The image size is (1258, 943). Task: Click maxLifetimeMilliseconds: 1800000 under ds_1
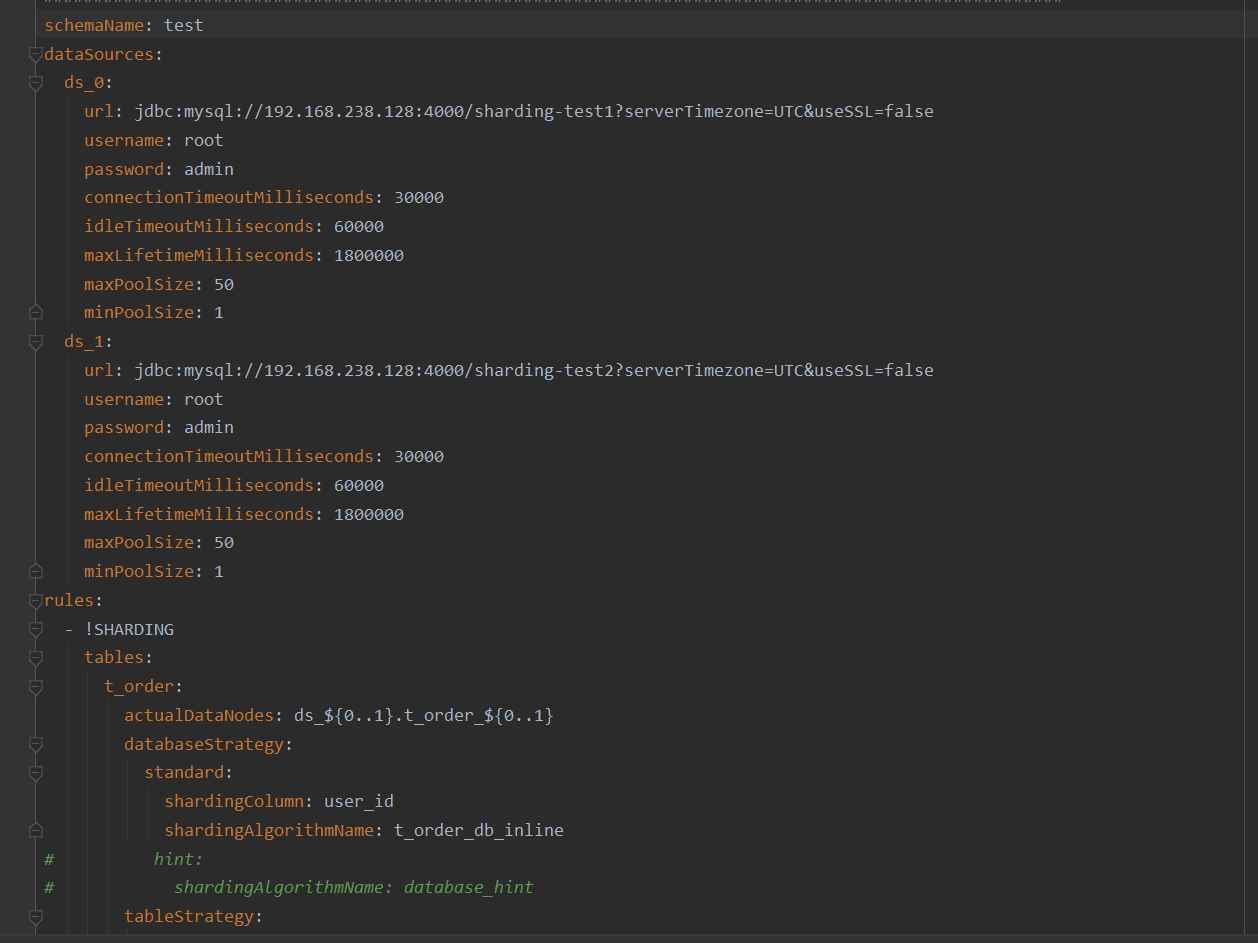pos(244,514)
